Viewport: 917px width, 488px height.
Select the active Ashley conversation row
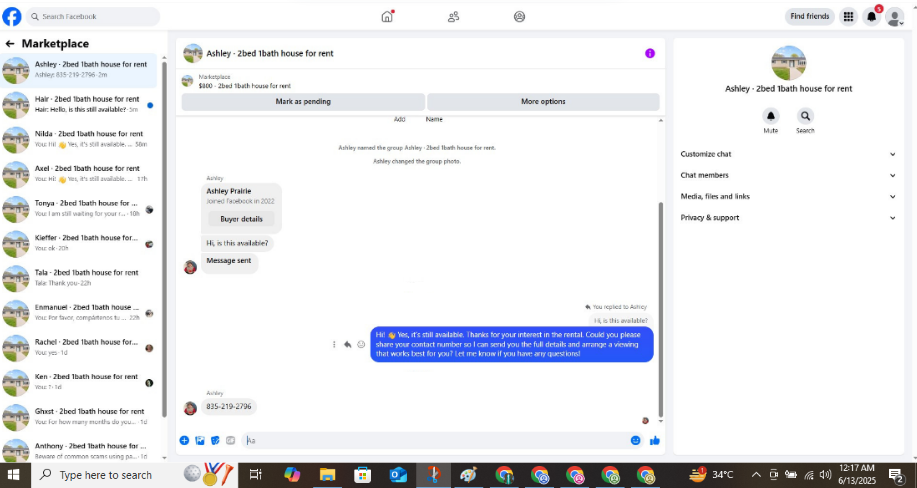tap(79, 70)
